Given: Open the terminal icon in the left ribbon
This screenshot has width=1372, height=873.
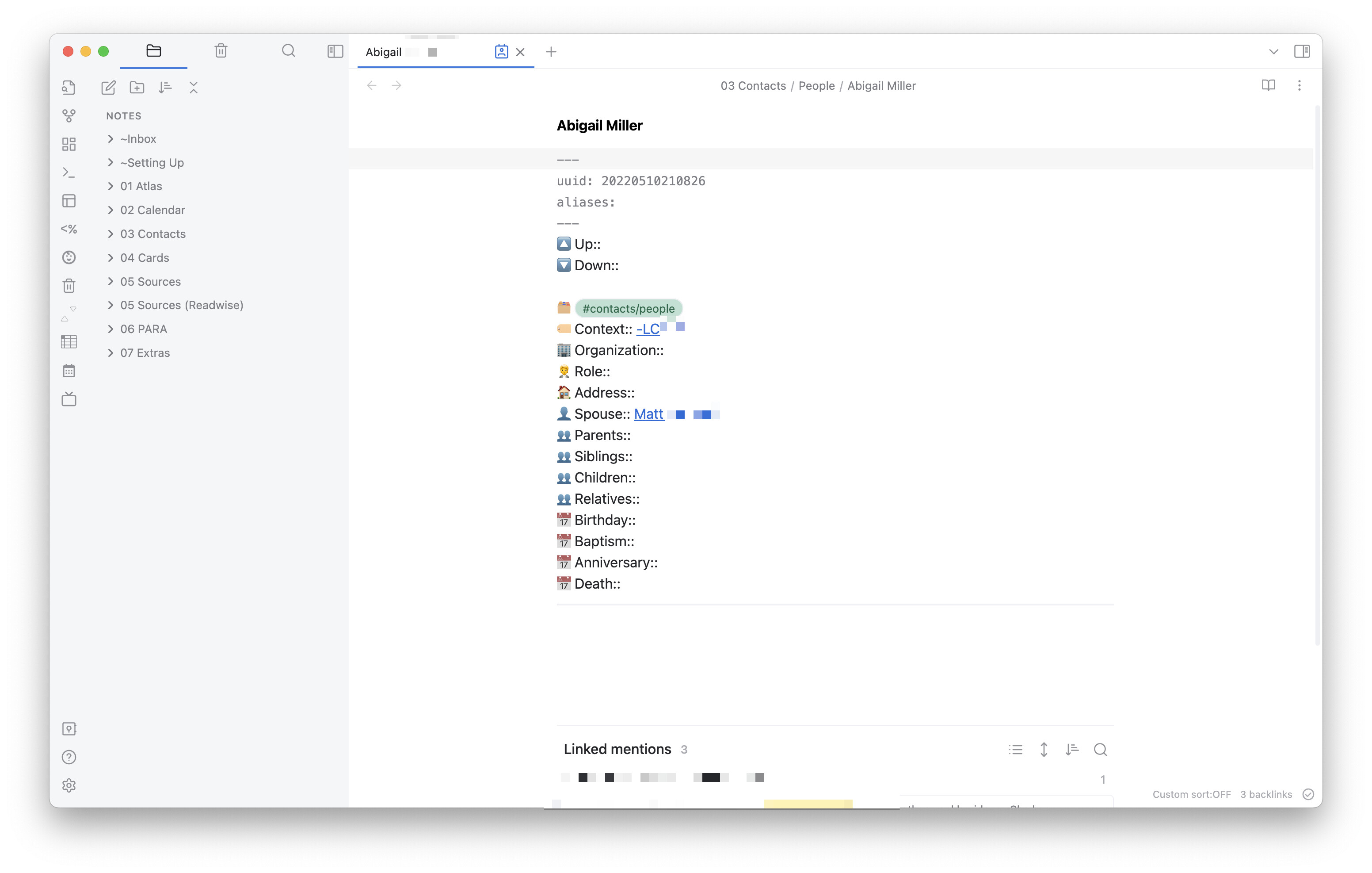Looking at the screenshot, I should (x=69, y=172).
